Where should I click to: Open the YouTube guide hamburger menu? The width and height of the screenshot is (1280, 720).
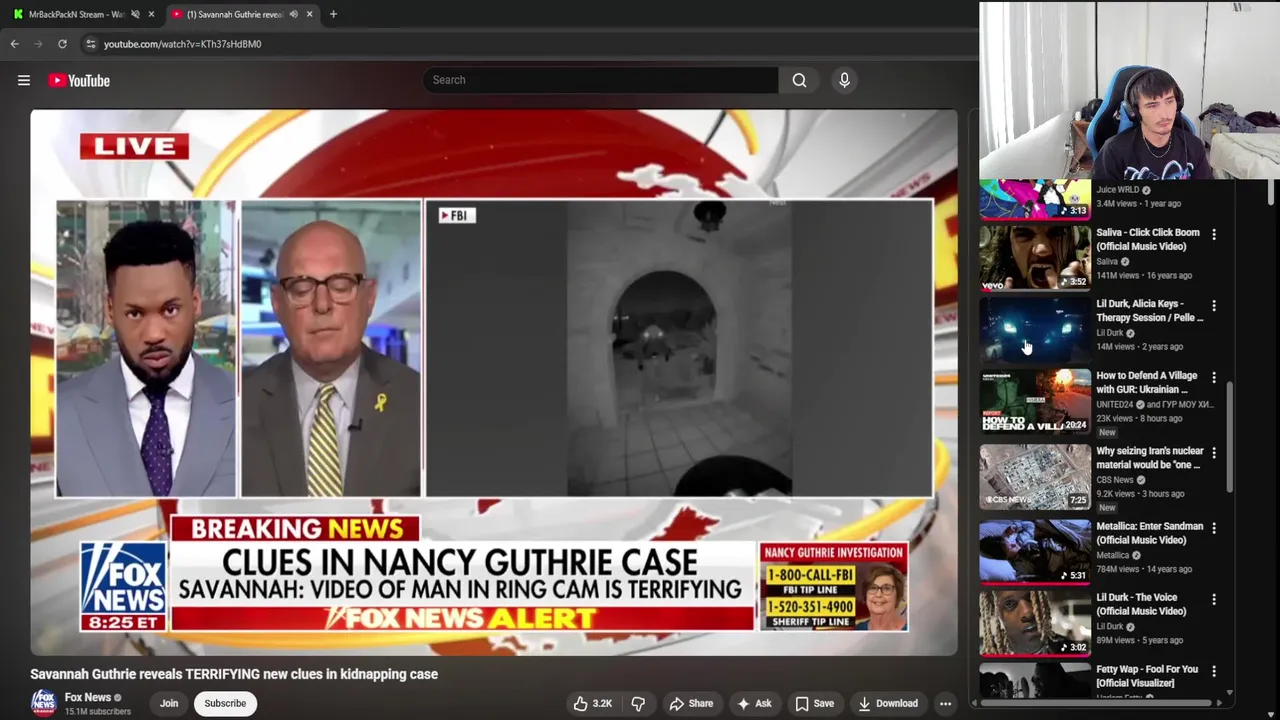tap(24, 80)
